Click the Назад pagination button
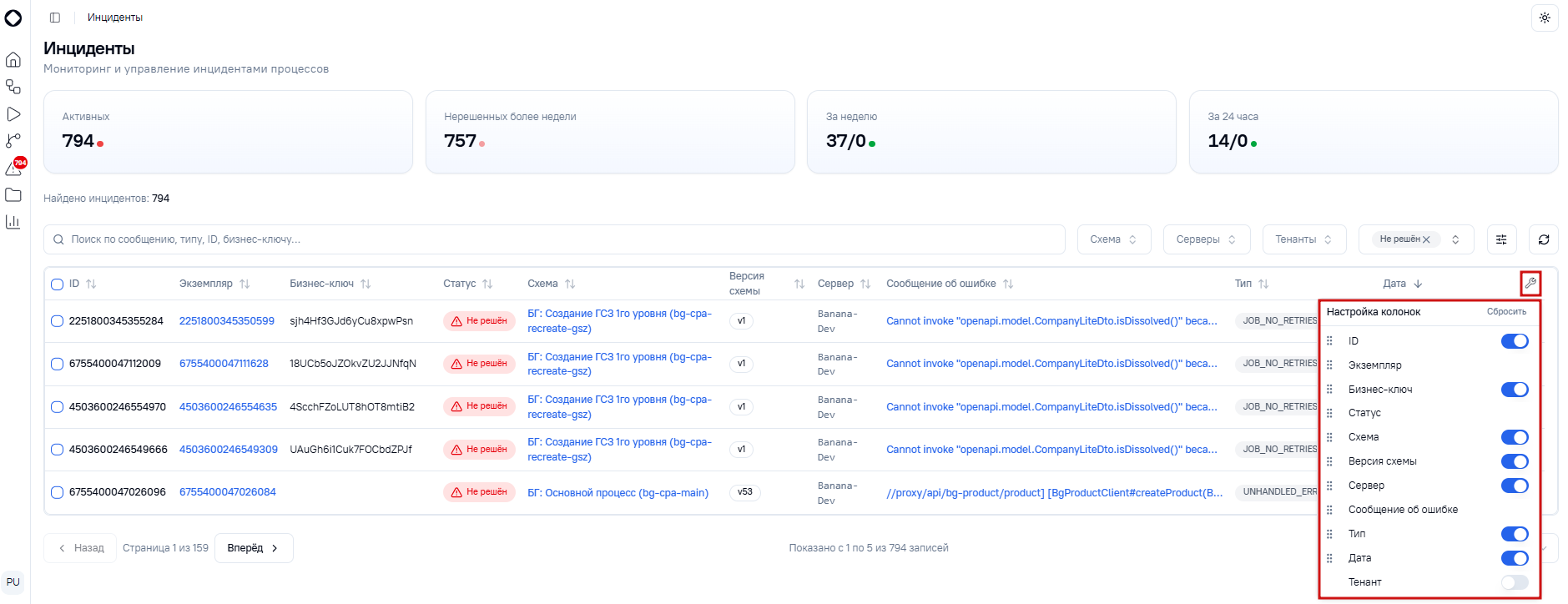The image size is (1568, 604). tap(80, 548)
